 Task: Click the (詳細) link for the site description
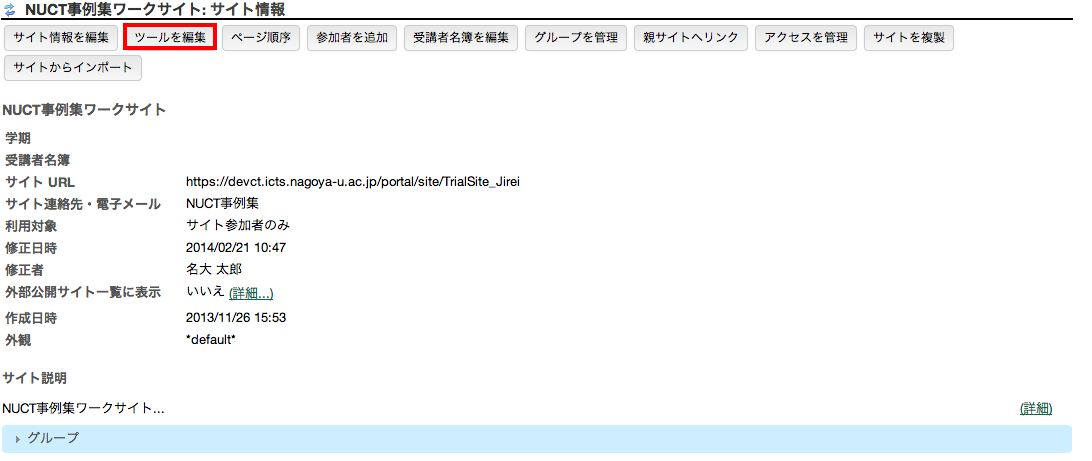point(1035,408)
